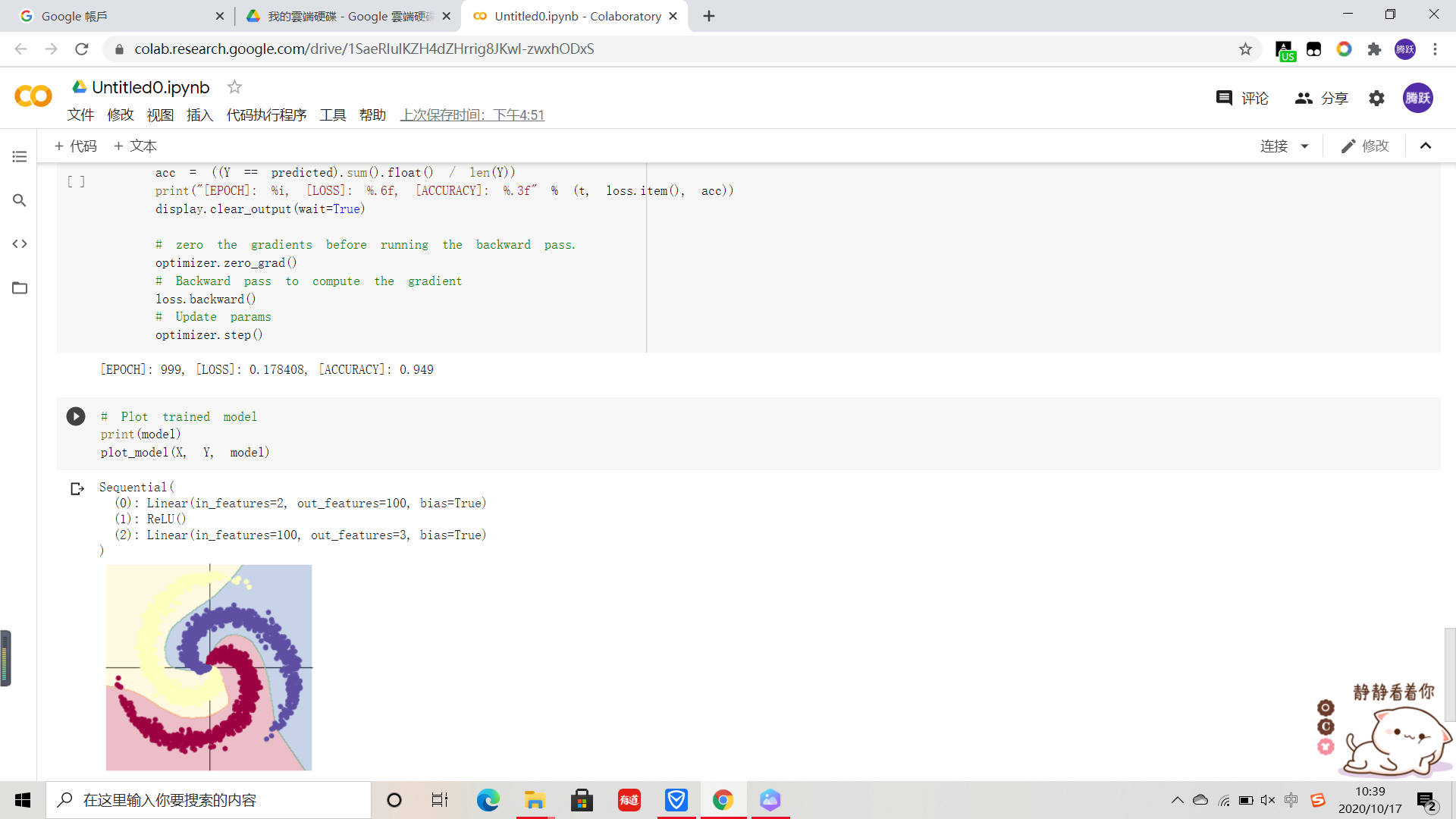Open the find and replace search icon
Image resolution: width=1456 pixels, height=819 pixels.
point(20,200)
